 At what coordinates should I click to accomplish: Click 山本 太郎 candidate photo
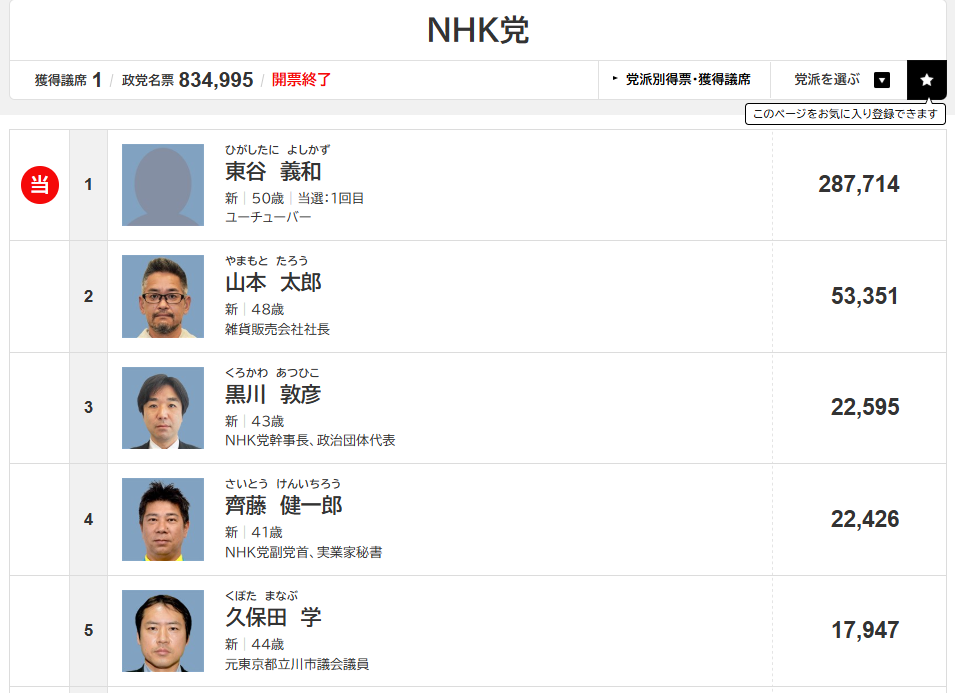[x=163, y=296]
